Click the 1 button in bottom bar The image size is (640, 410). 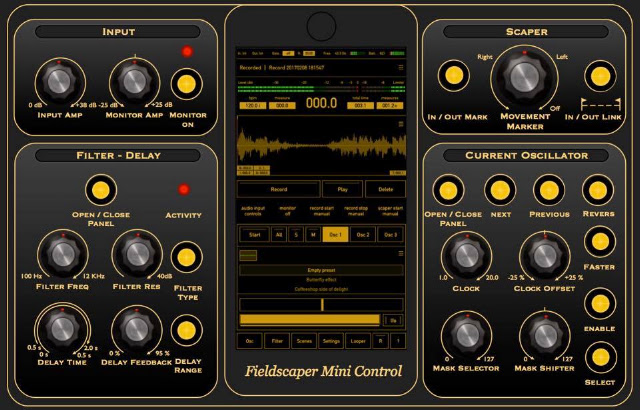398,341
